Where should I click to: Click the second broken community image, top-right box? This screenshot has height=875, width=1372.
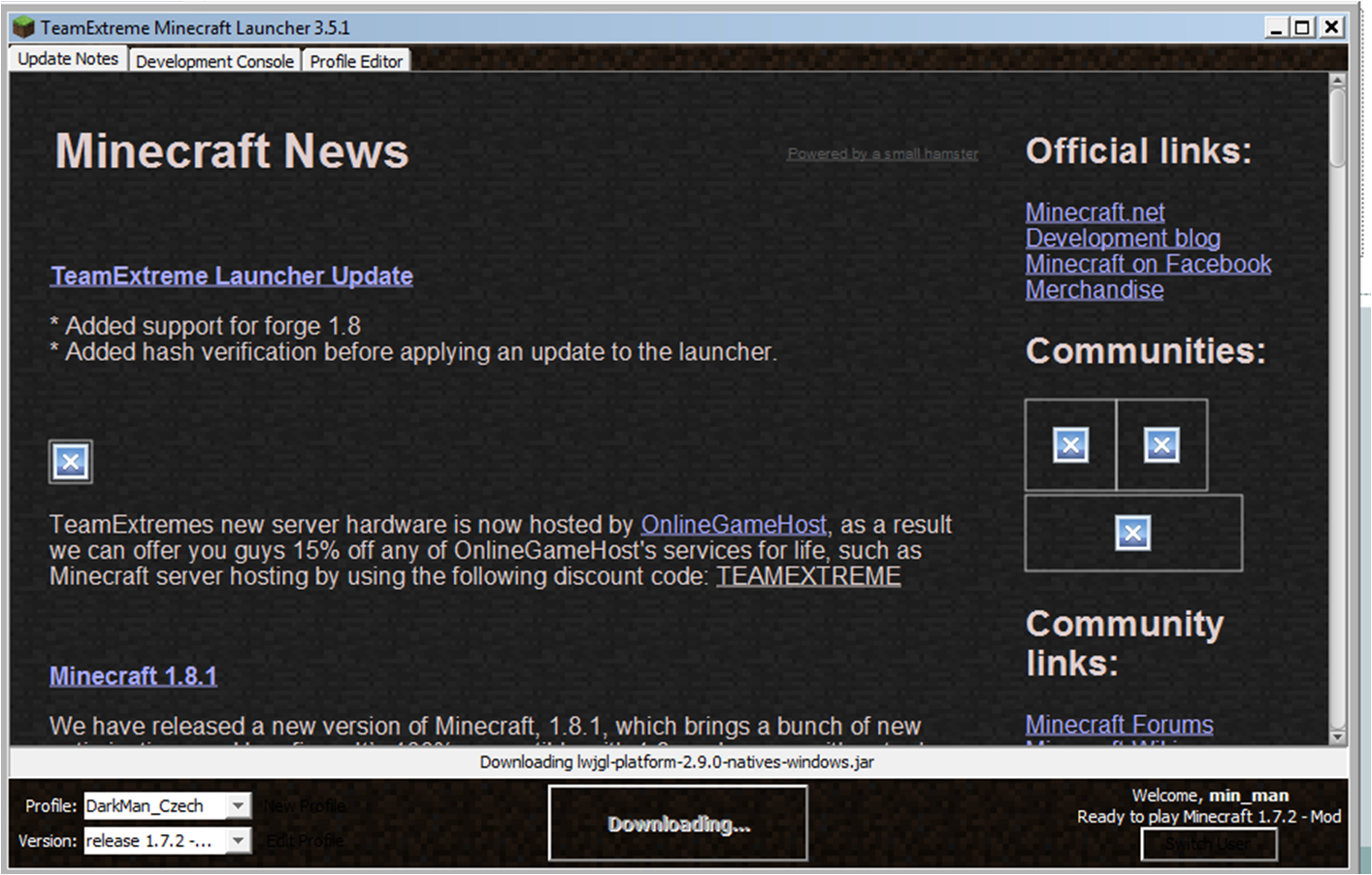point(1161,445)
